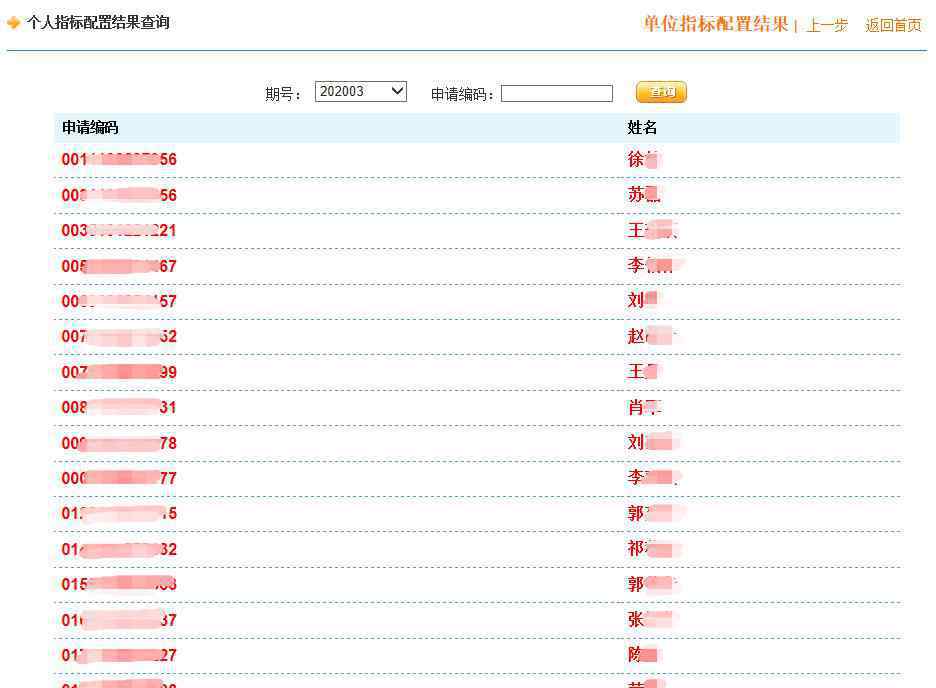Image resolution: width=936 pixels, height=688 pixels.
Task: Click the application code ending in 99
Action: pyautogui.click(x=119, y=372)
